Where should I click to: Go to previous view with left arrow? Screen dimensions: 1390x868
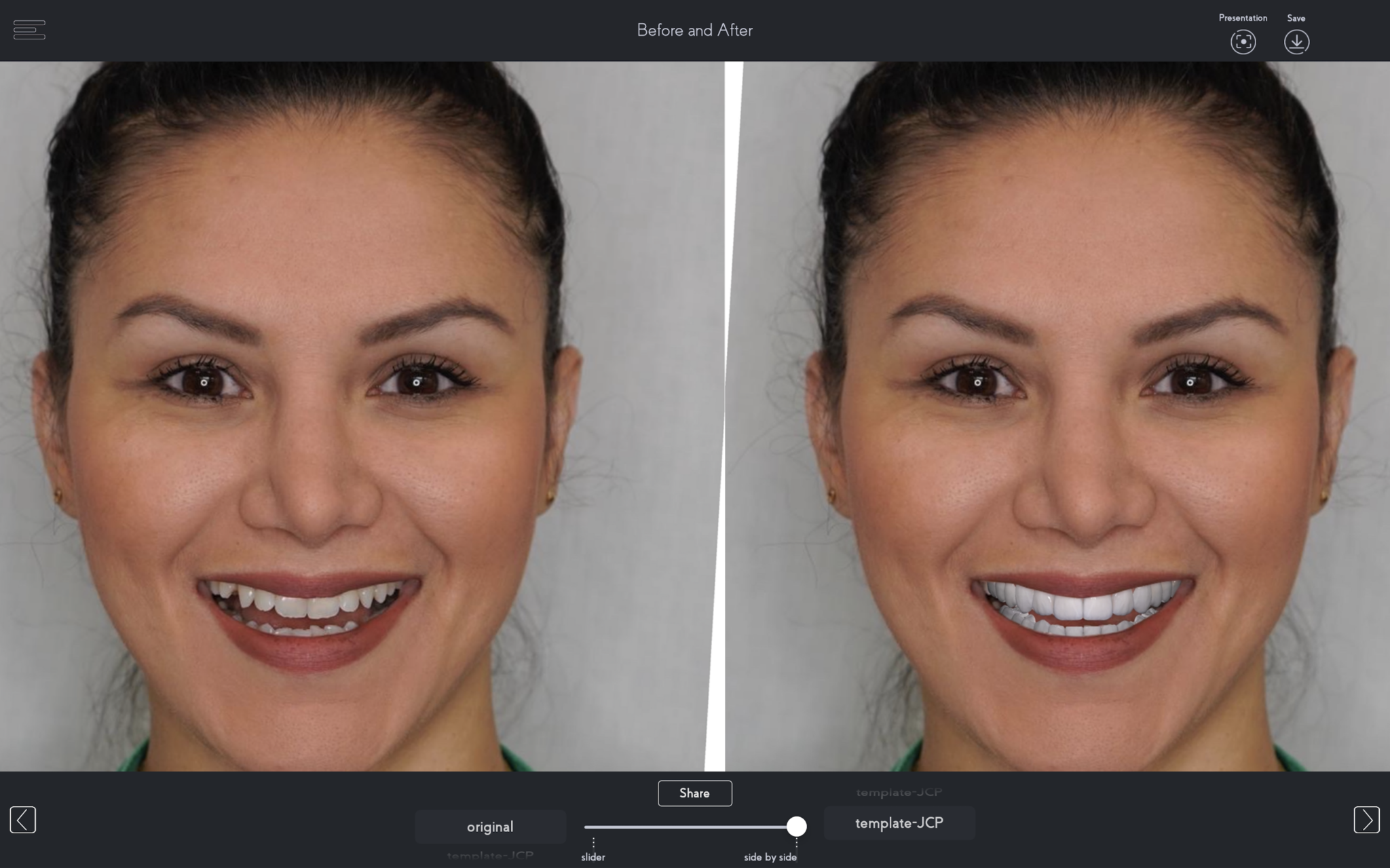pyautogui.click(x=22, y=820)
